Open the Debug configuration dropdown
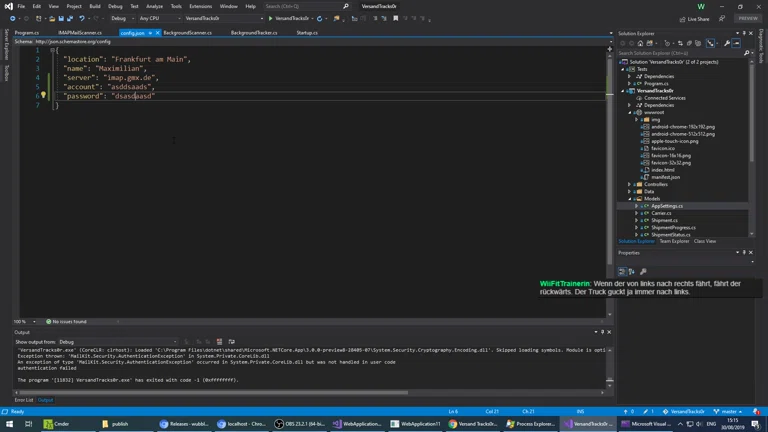768x432 pixels. 122,19
